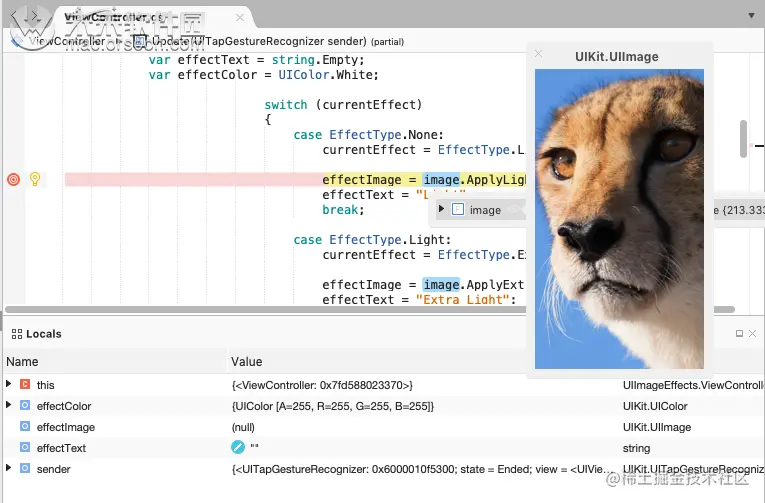Toggle the breakpoint on the effectImage line

point(14,180)
